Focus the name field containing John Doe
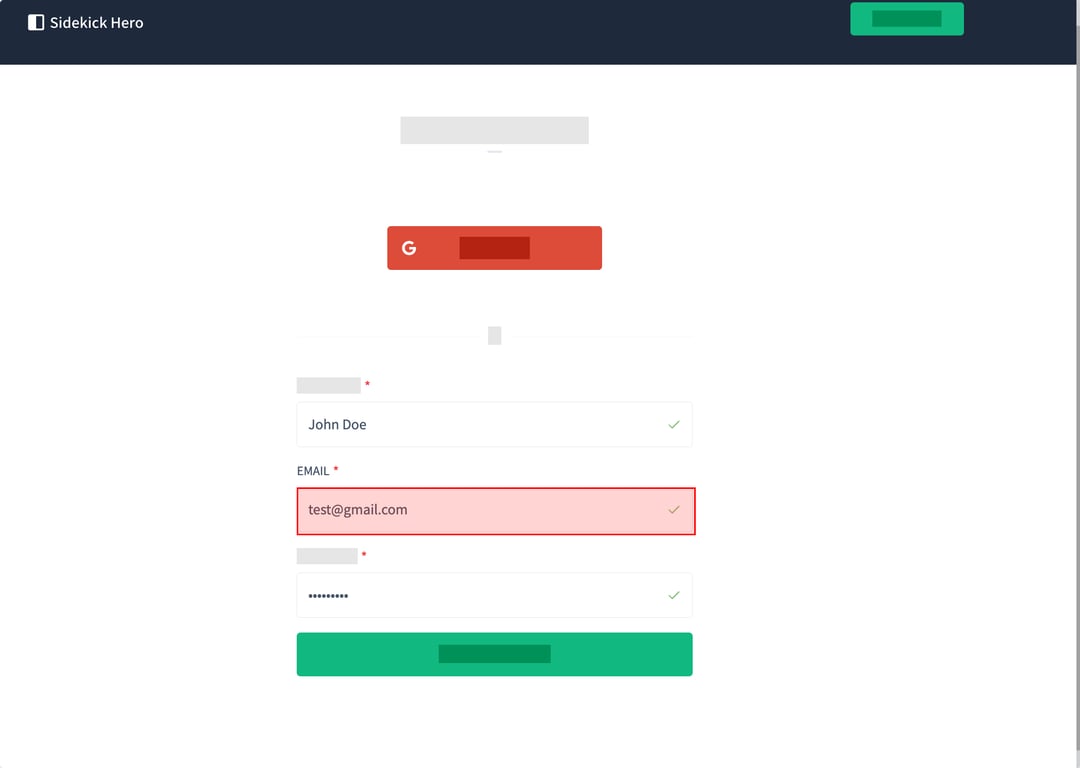This screenshot has width=1080, height=768. (480, 425)
